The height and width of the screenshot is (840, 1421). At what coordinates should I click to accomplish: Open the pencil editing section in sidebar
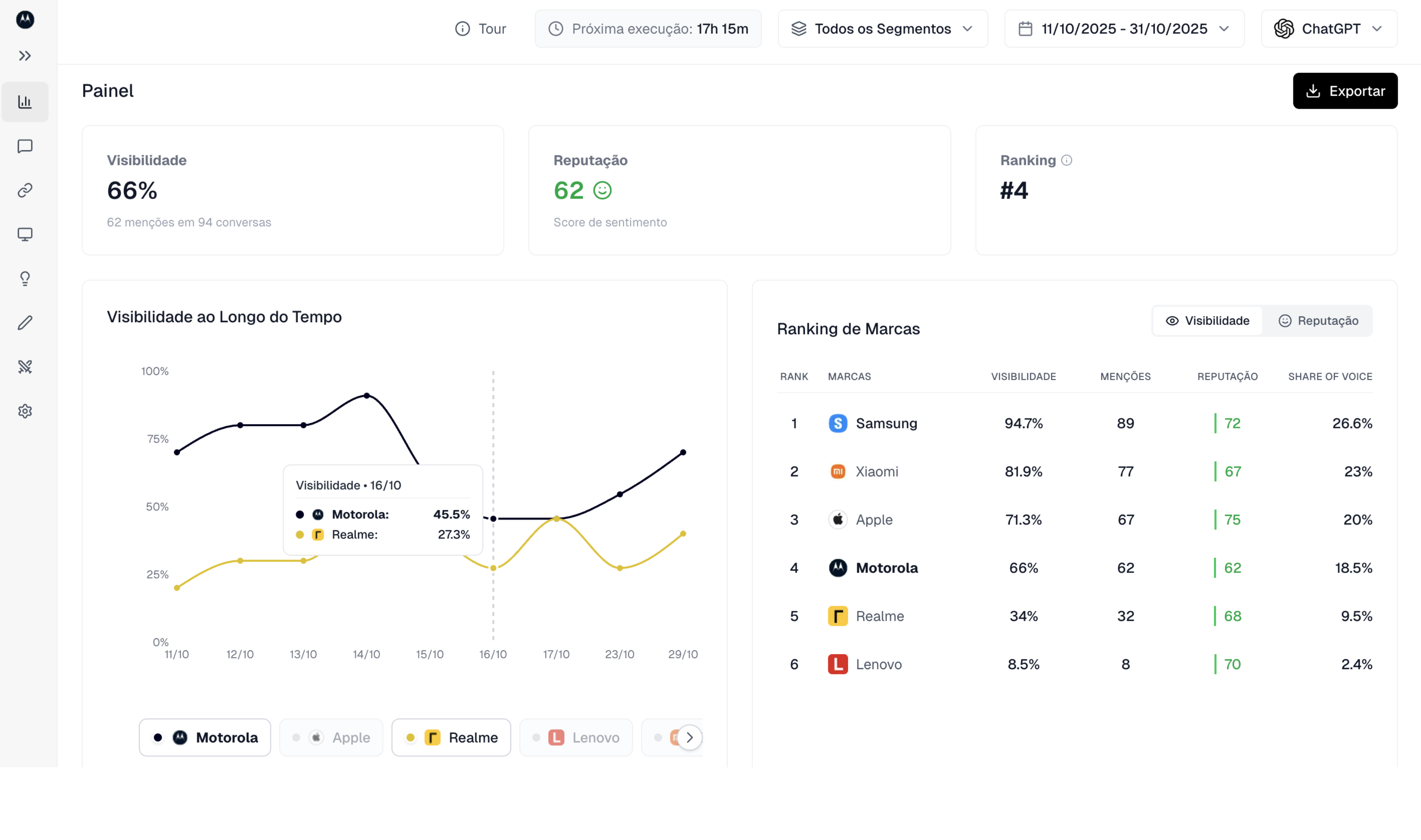point(25,322)
